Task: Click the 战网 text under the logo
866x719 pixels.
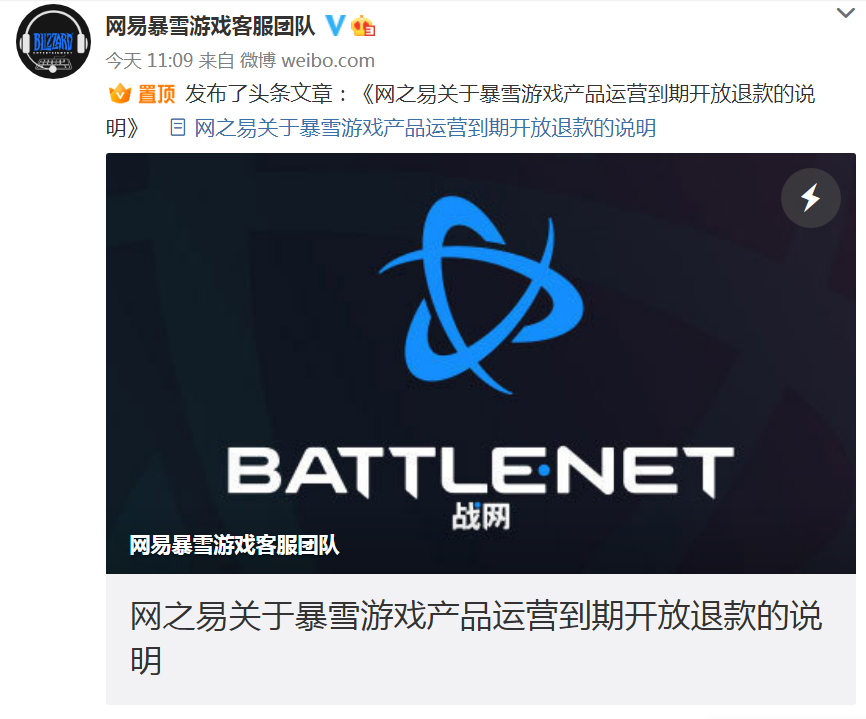Action: coord(480,517)
